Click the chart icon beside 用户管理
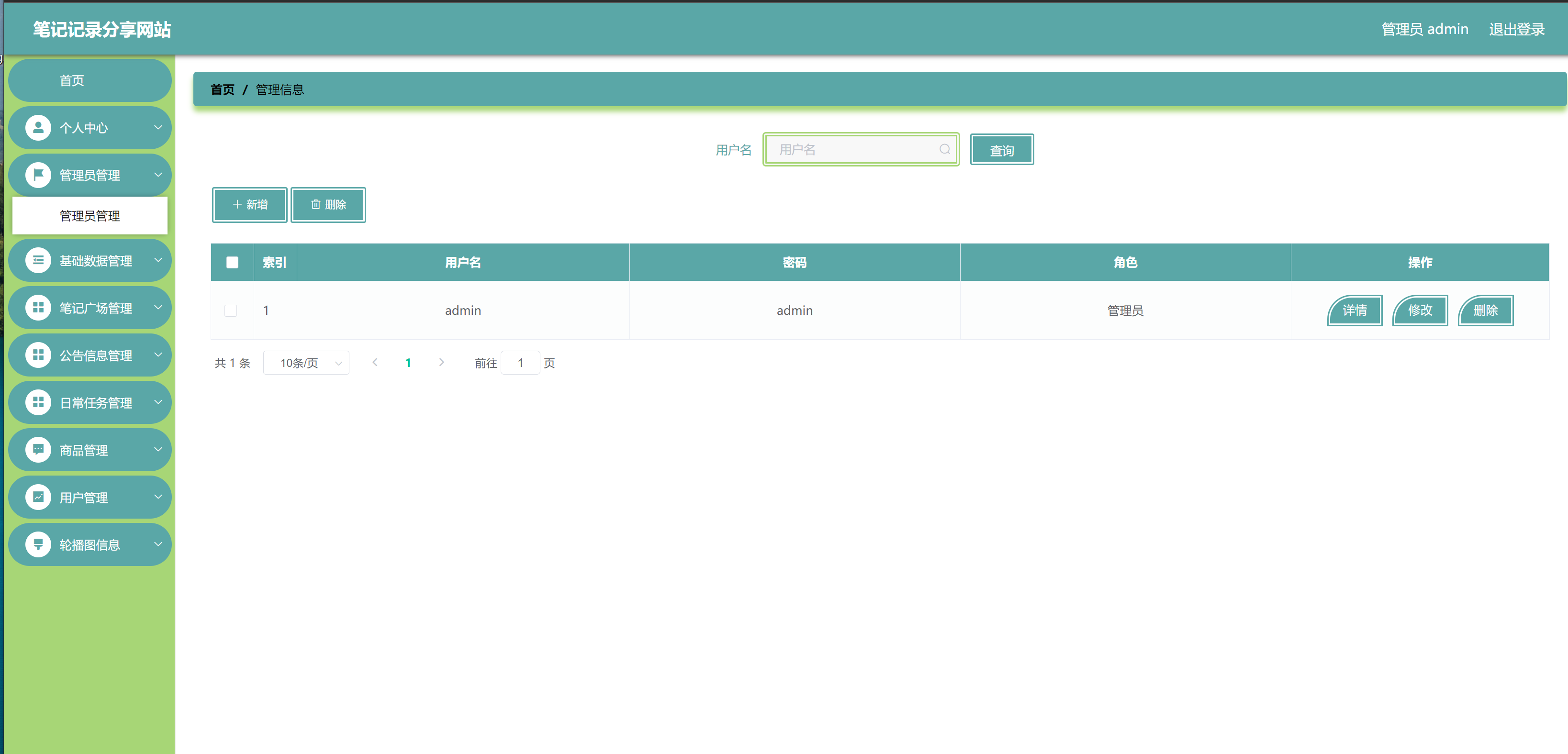This screenshot has height=754, width=1568. [38, 497]
